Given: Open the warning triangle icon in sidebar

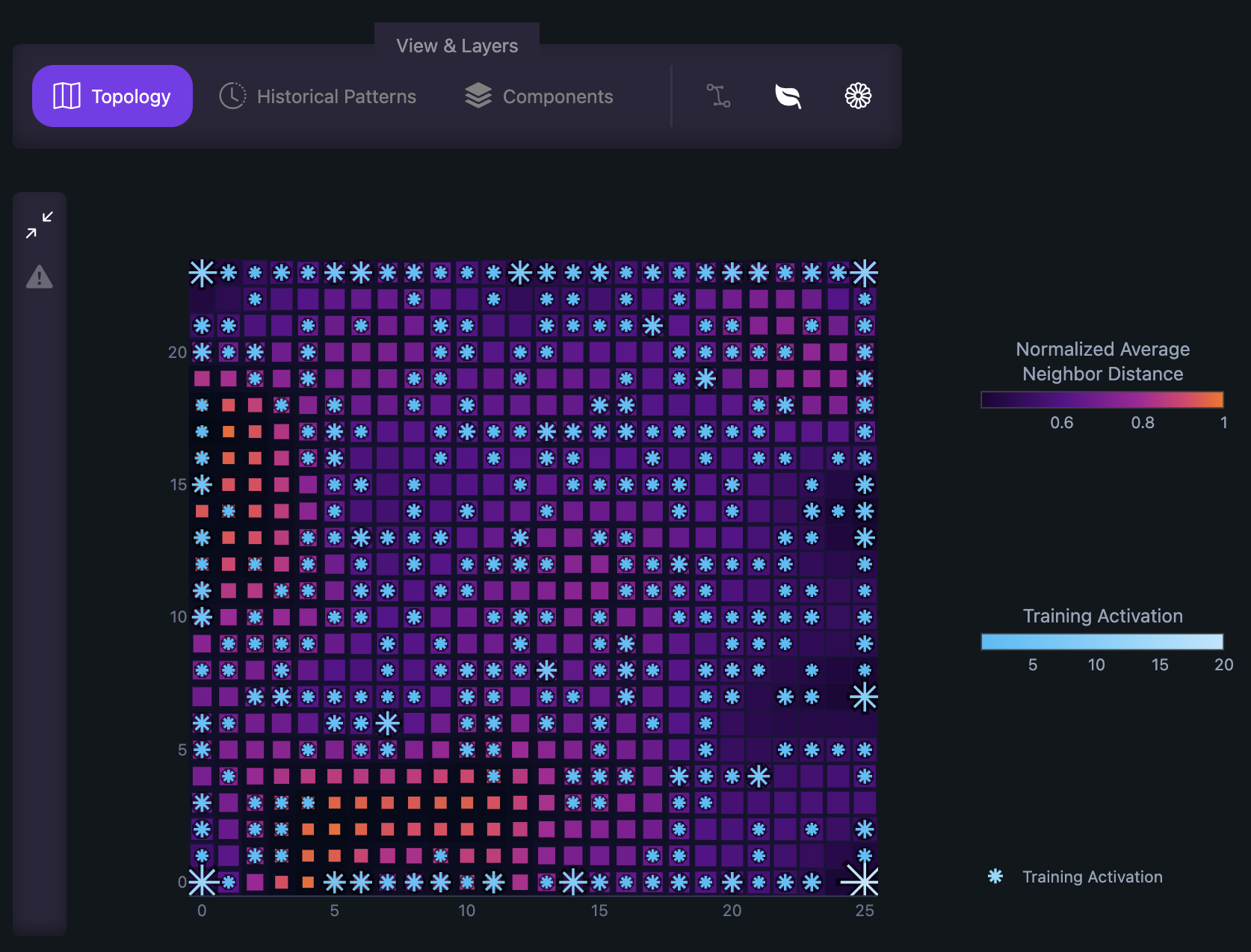Looking at the screenshot, I should pos(40,277).
